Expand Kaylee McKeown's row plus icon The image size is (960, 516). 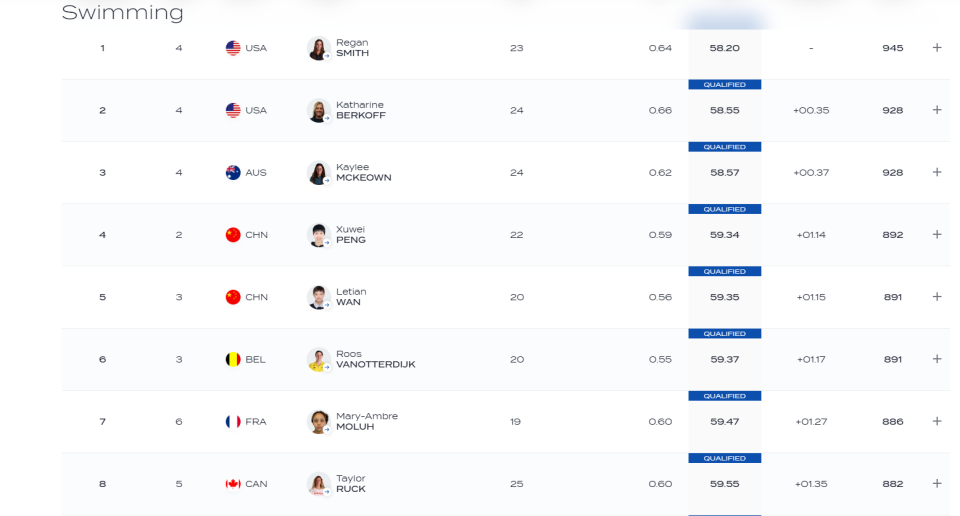point(937,173)
